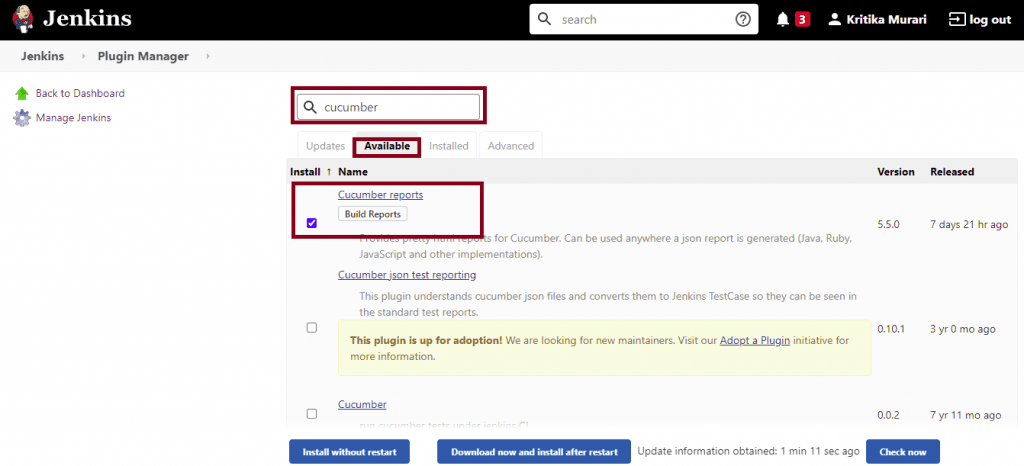Switch to the Installed tab
1024x466 pixels.
click(x=449, y=146)
